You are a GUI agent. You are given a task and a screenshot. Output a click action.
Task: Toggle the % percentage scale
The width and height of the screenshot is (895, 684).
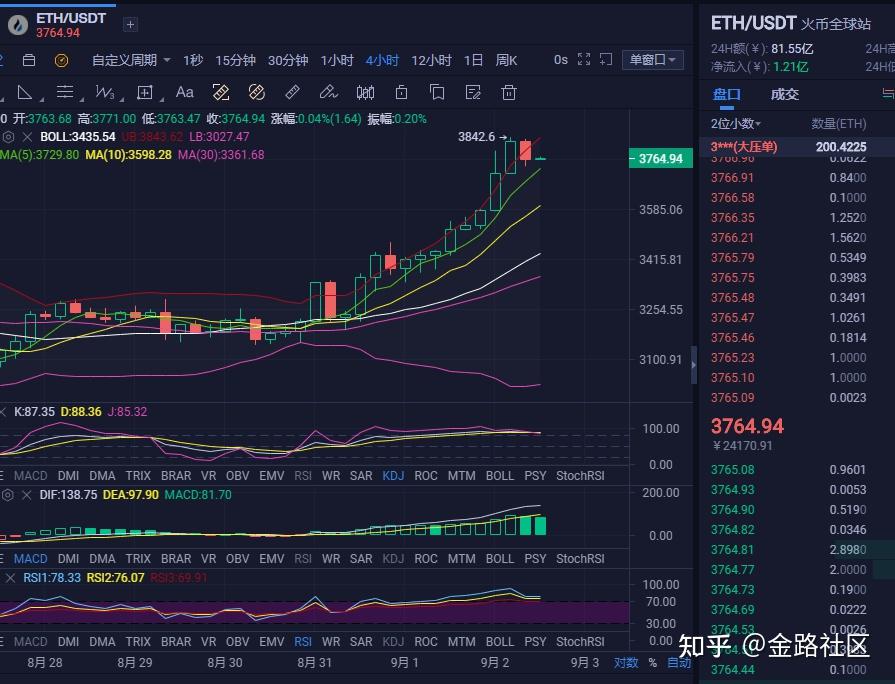tap(652, 663)
